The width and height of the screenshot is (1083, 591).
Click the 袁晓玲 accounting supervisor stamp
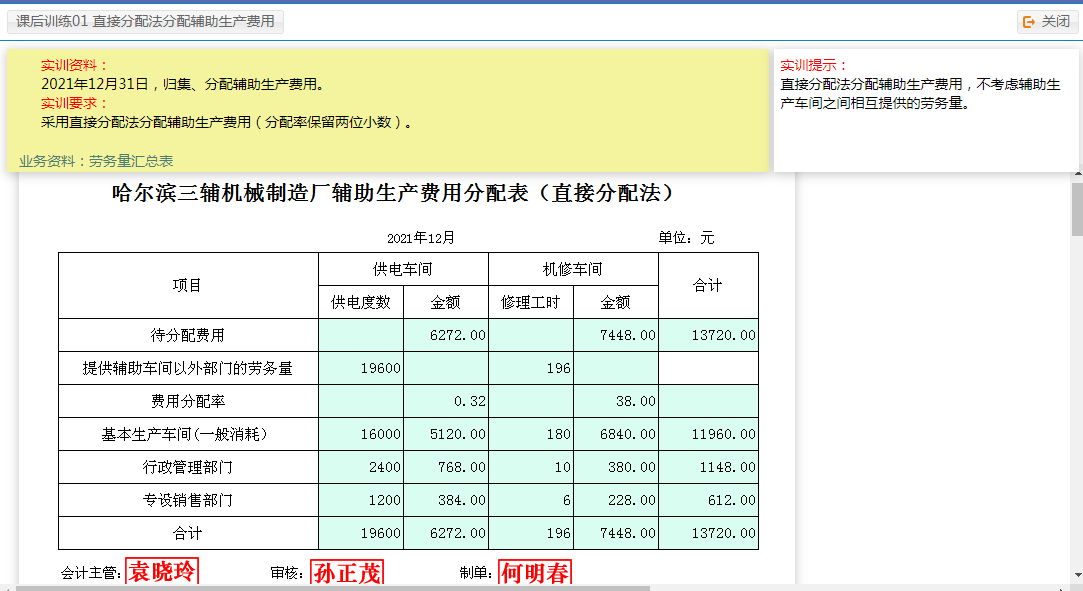point(162,572)
